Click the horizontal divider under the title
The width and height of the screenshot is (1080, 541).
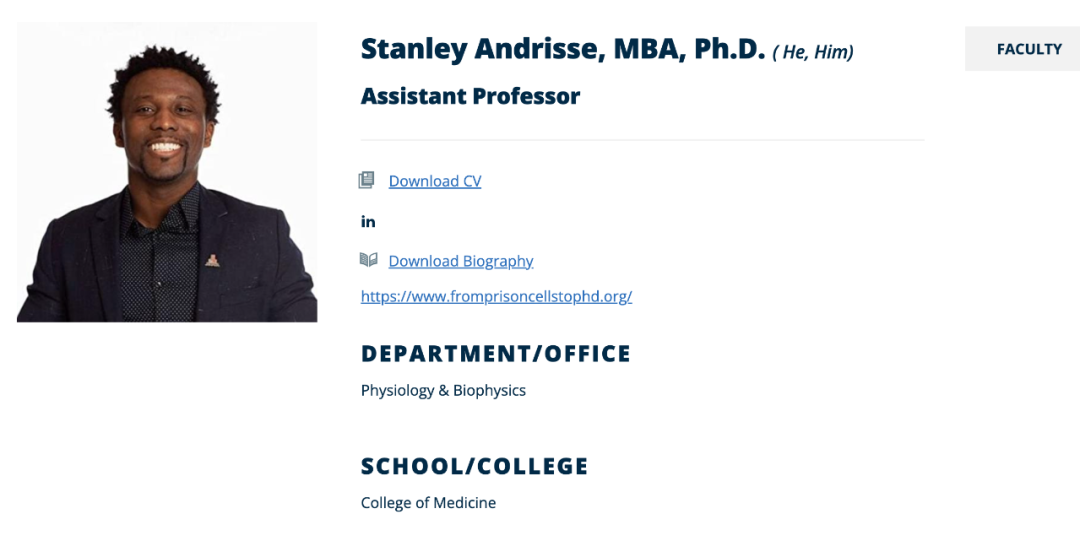pyautogui.click(x=642, y=140)
